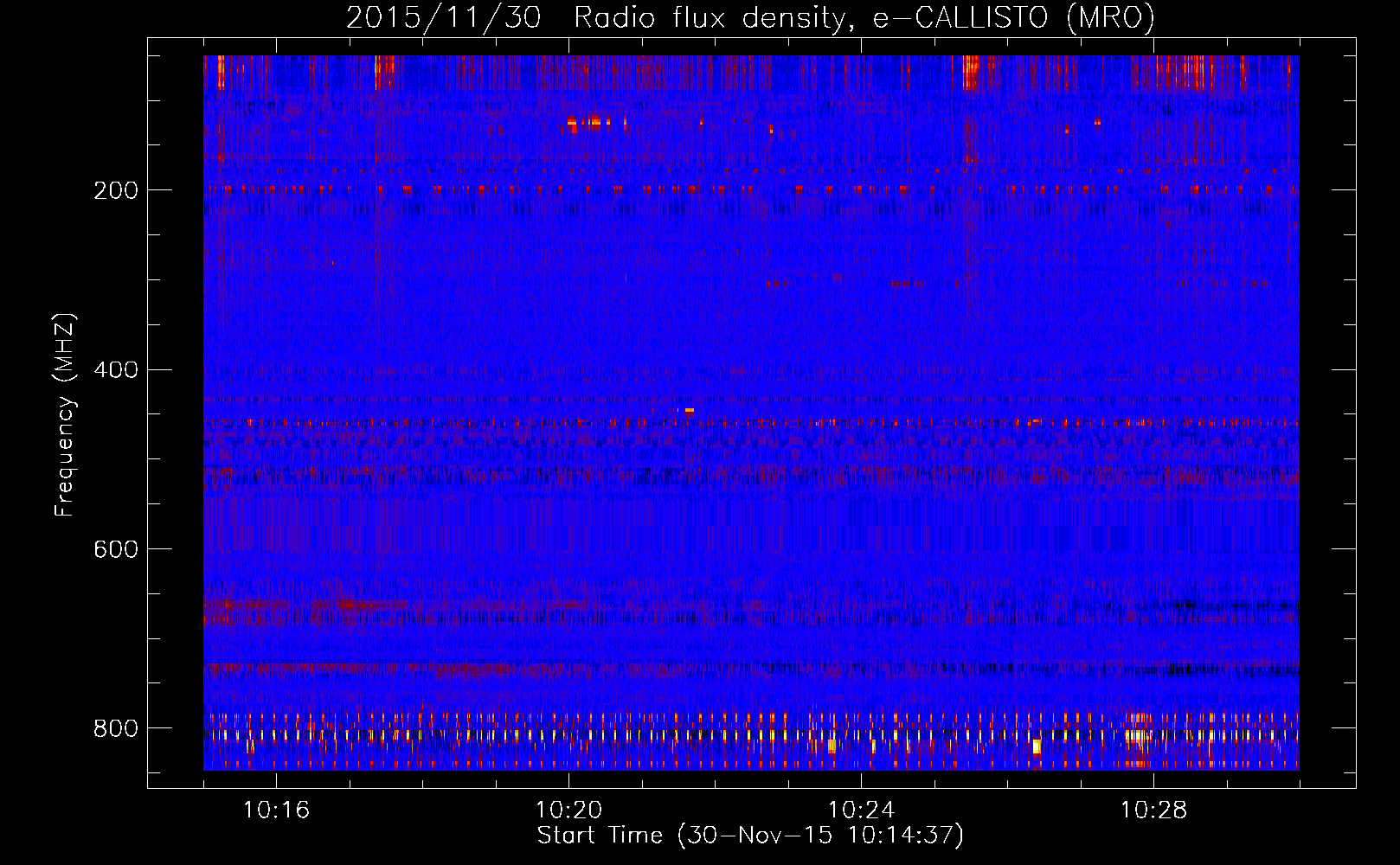Click the 800 frequency tick label

click(115, 728)
